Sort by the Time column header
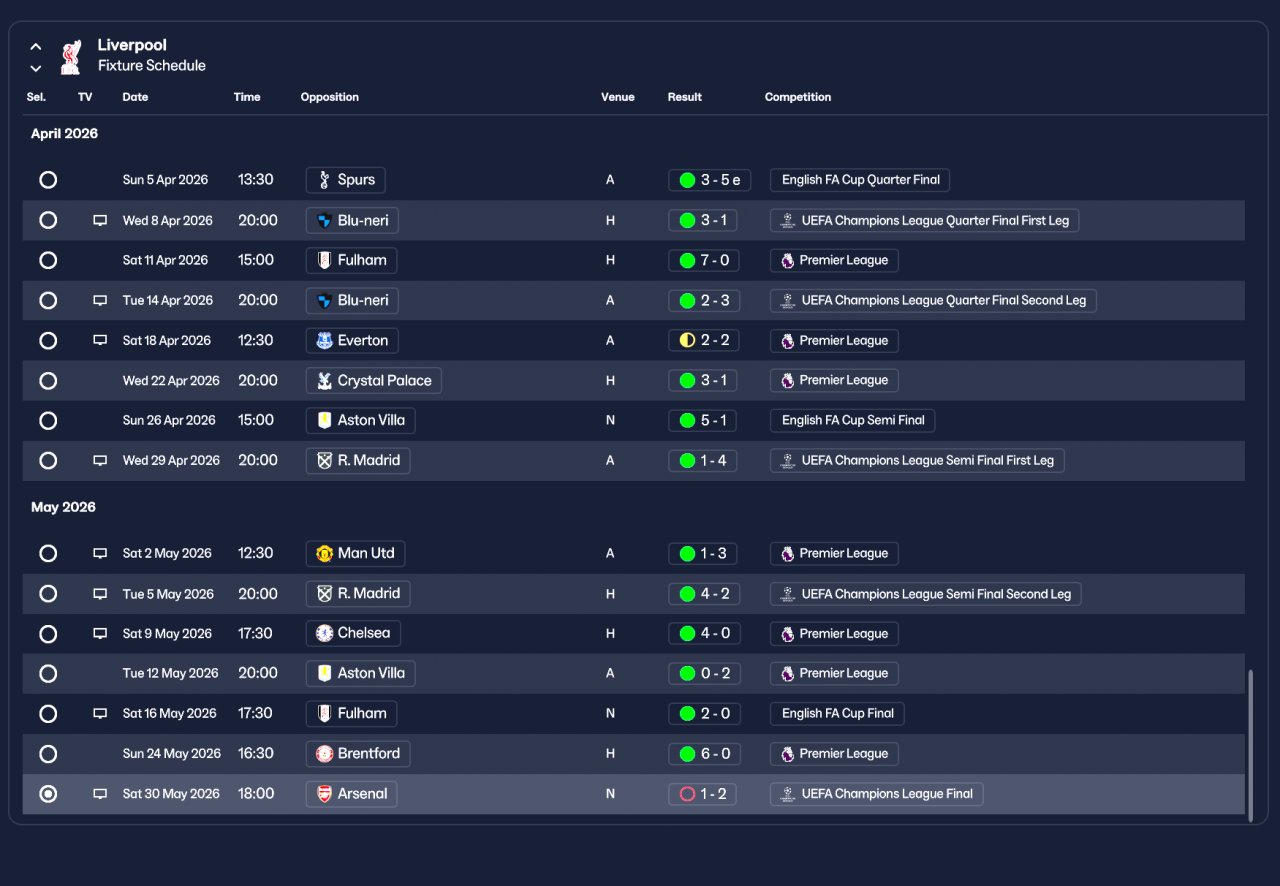The height and width of the screenshot is (886, 1280). (x=247, y=97)
